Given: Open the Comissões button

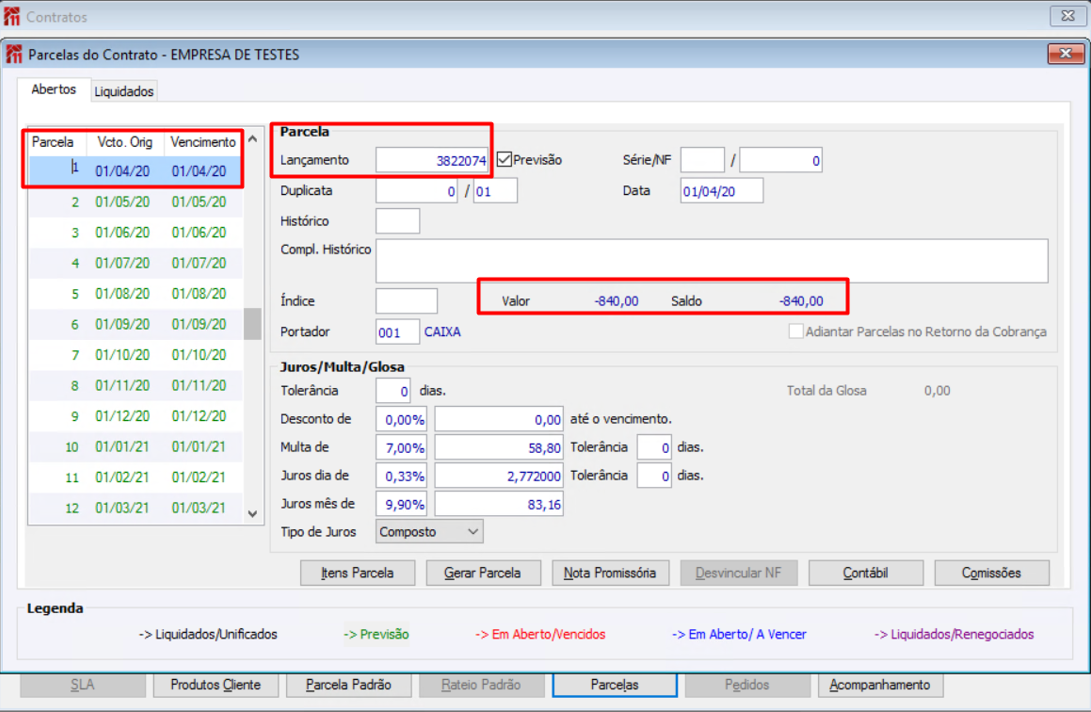Looking at the screenshot, I should [992, 573].
